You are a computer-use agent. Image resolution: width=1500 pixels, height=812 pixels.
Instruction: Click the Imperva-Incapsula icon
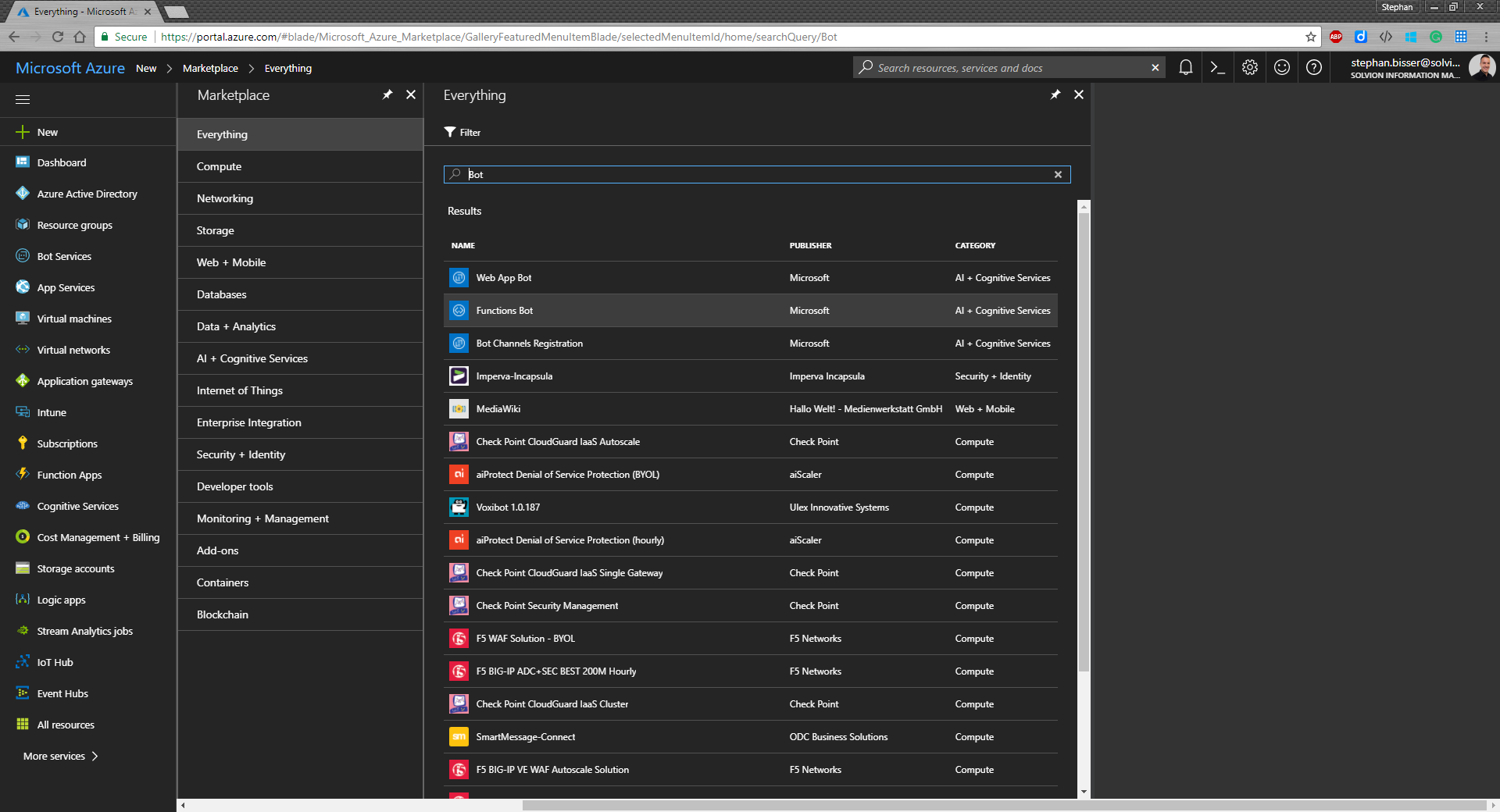tap(459, 376)
